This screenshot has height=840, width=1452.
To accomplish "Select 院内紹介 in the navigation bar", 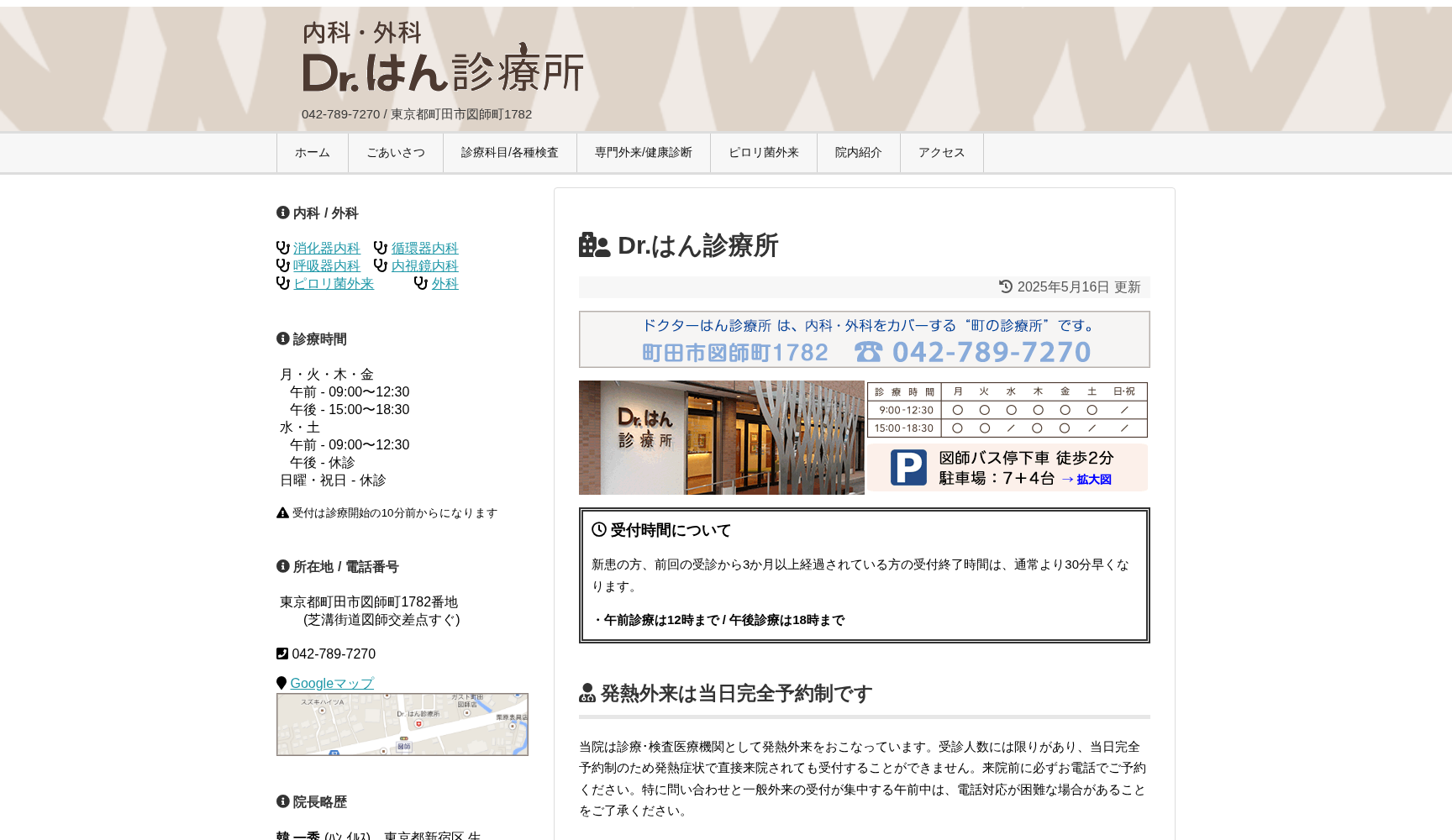I will [x=858, y=152].
